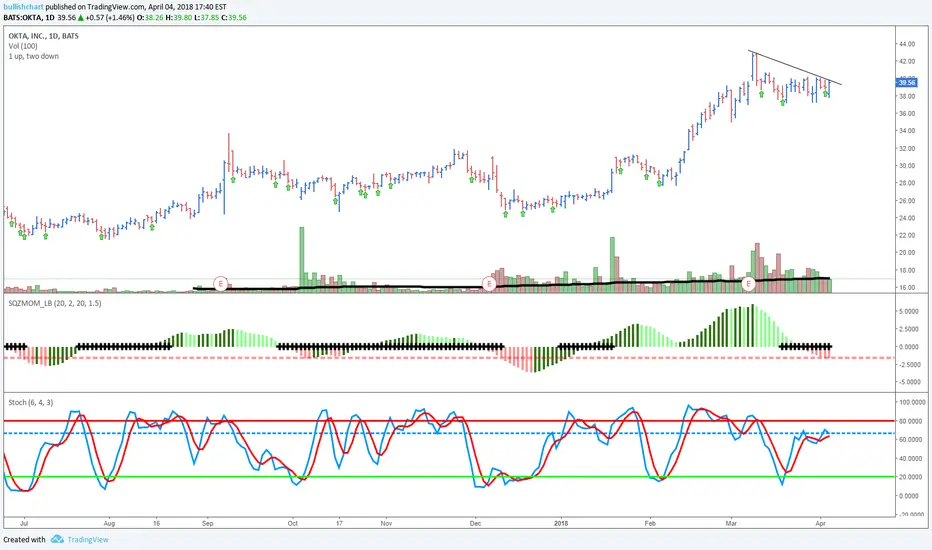Click the 'SQZMOM_LB (20, 2, 20, 1.5)' label
932x550 pixels.
point(55,303)
